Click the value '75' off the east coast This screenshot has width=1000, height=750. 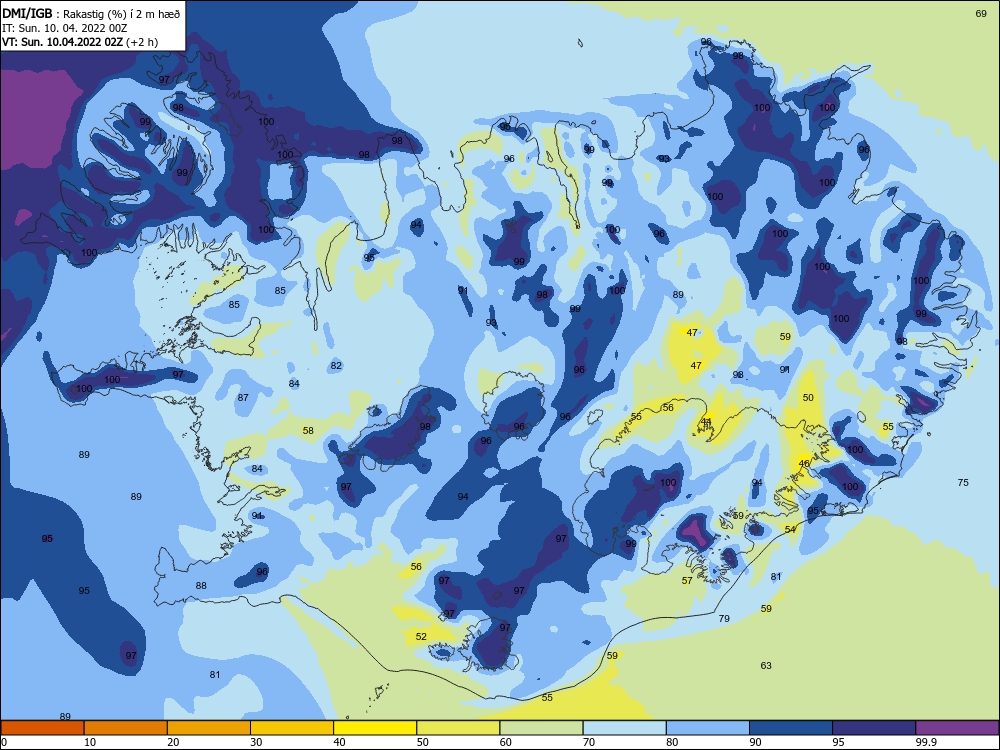coord(963,482)
